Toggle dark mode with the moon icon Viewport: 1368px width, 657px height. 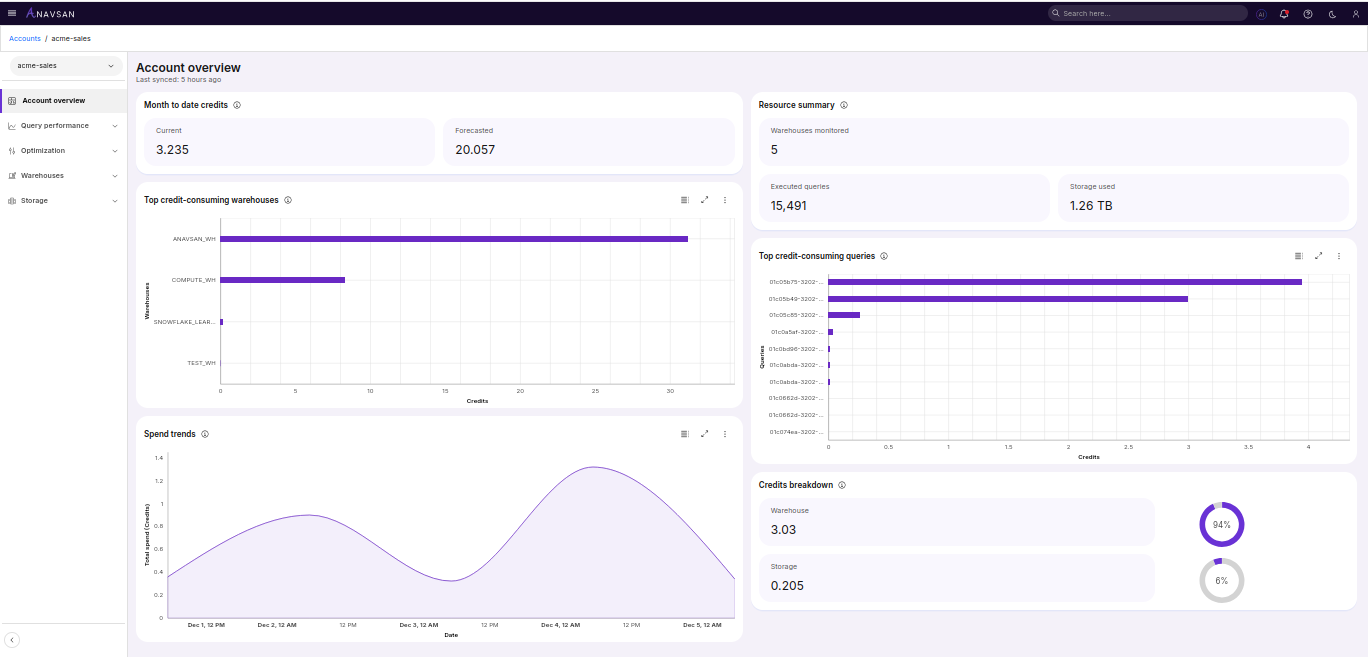[x=1331, y=13]
